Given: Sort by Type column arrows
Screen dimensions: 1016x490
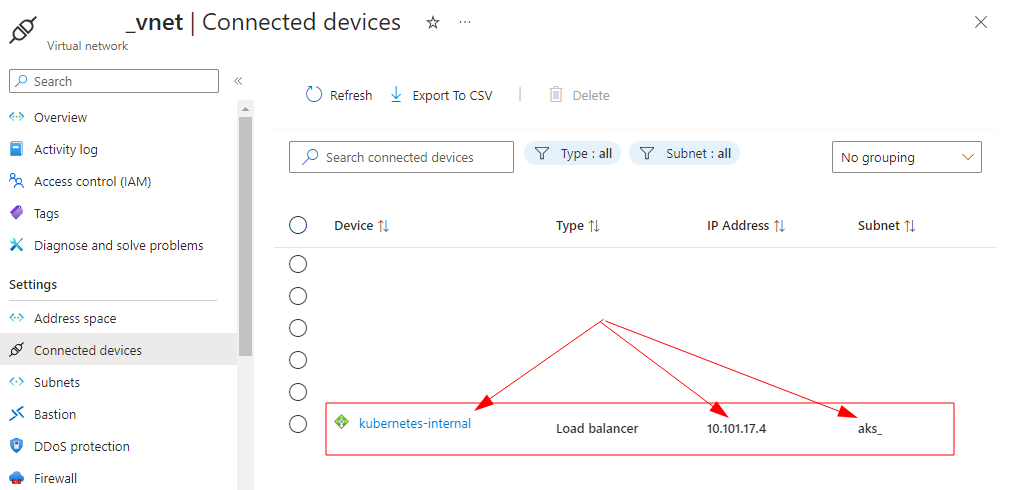Looking at the screenshot, I should pos(594,226).
